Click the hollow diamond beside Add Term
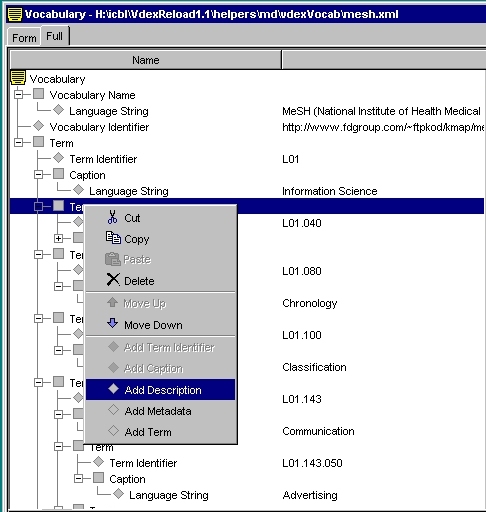 pos(113,431)
